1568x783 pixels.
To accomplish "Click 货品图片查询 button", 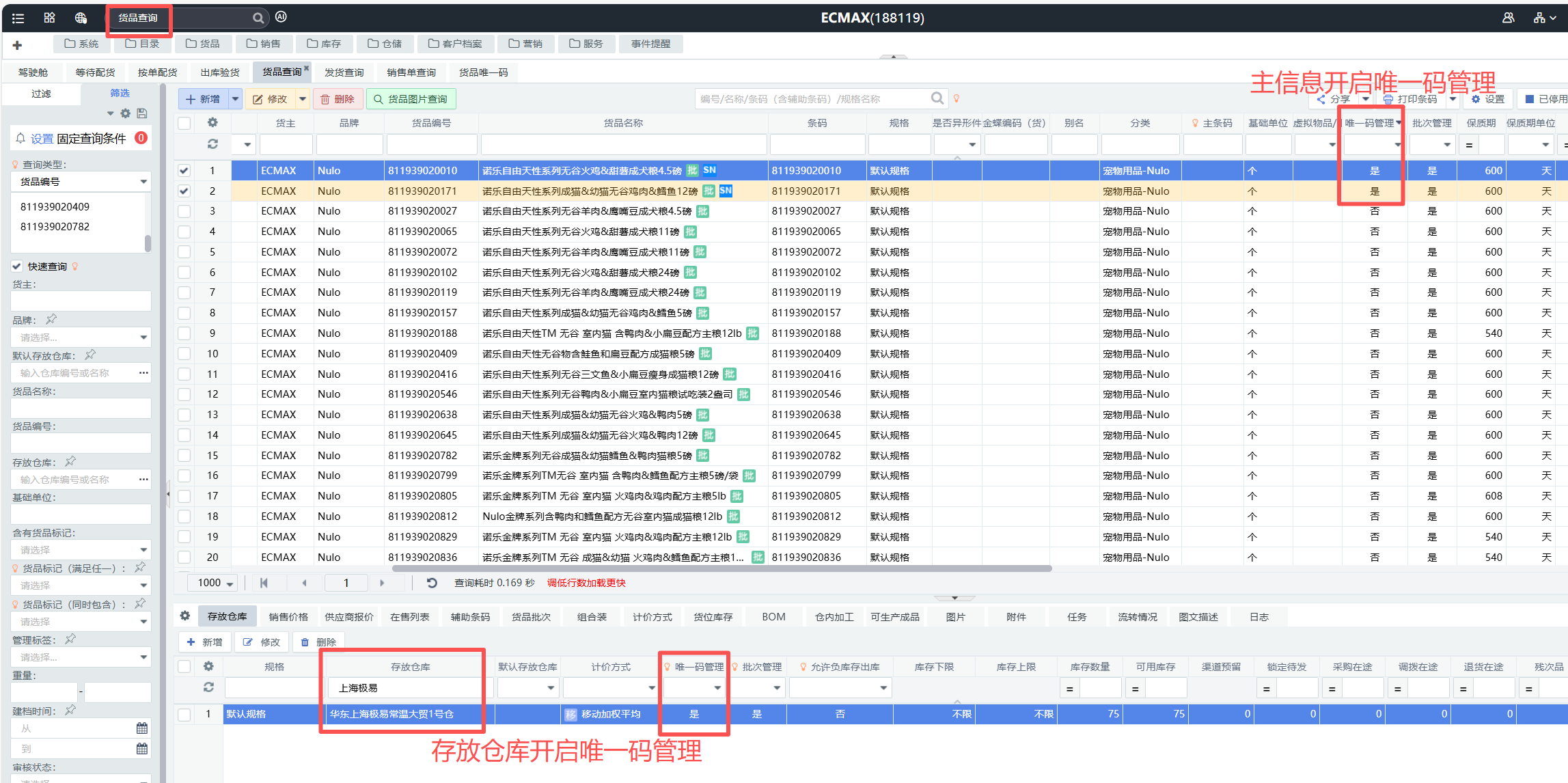I will (411, 99).
